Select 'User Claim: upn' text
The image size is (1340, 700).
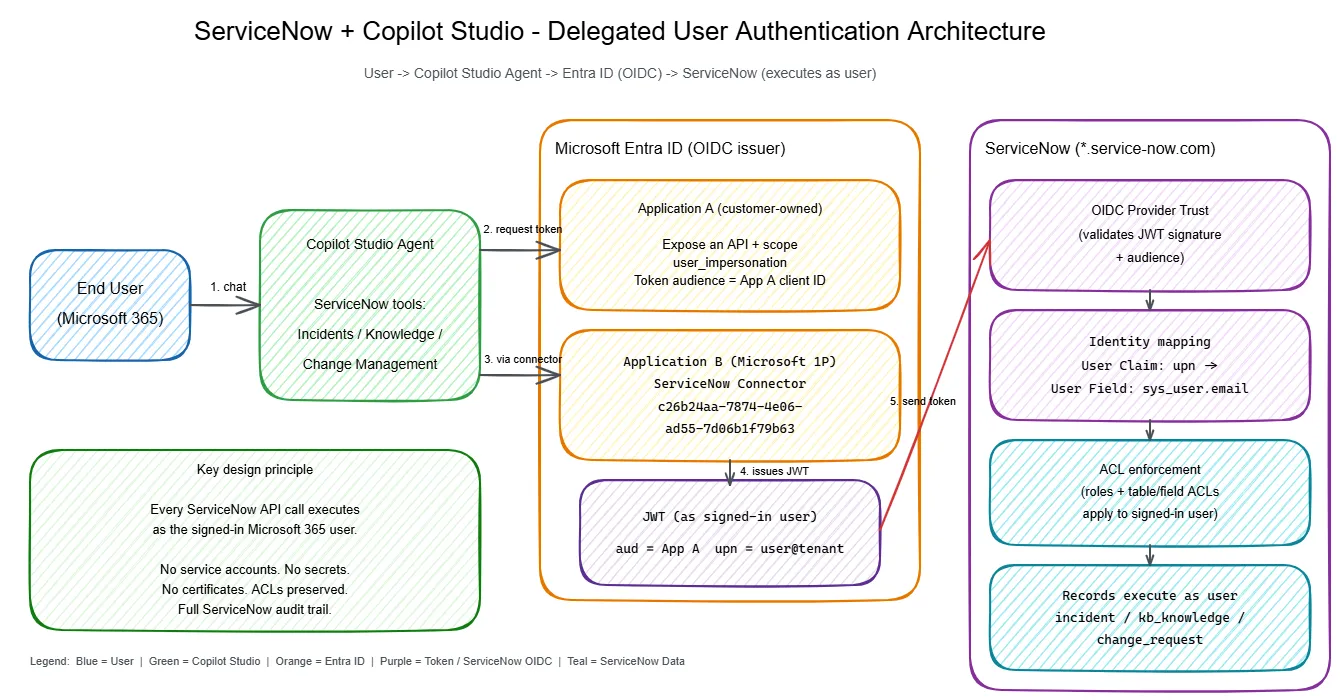1138,366
